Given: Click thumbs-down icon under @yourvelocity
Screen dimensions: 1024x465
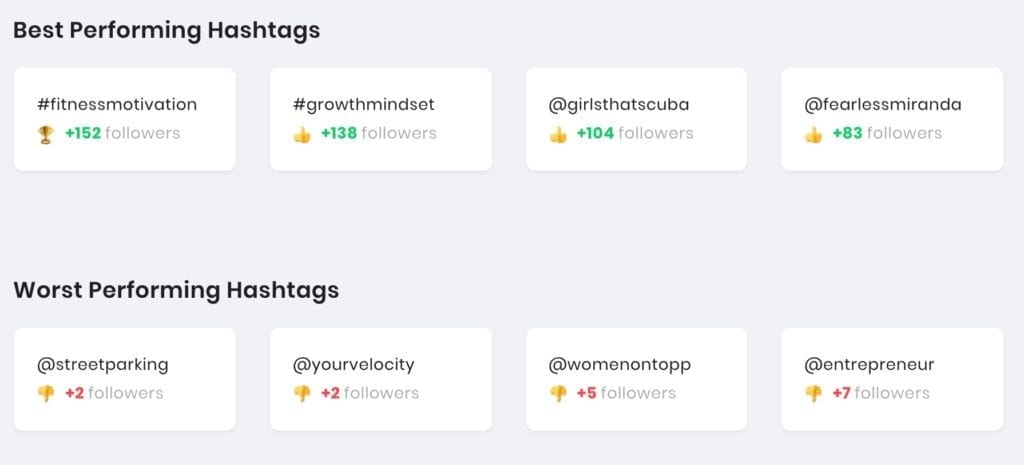Looking at the screenshot, I should pyautogui.click(x=302, y=394).
